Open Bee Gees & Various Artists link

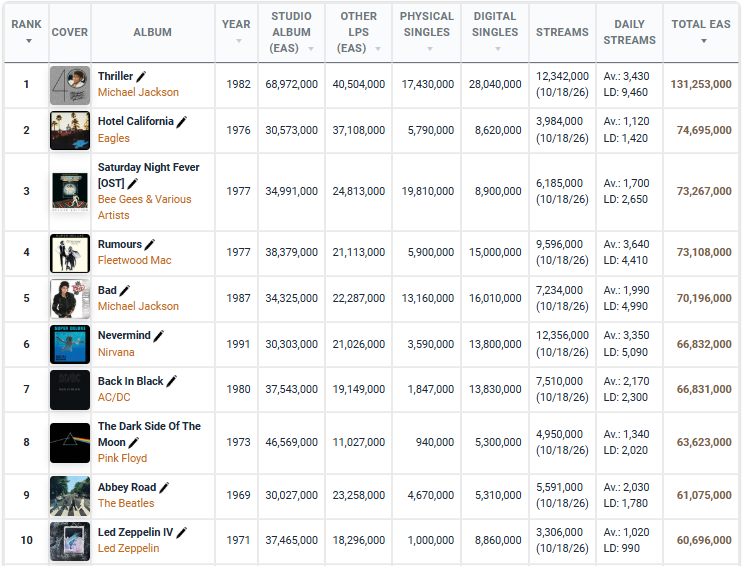click(x=144, y=207)
